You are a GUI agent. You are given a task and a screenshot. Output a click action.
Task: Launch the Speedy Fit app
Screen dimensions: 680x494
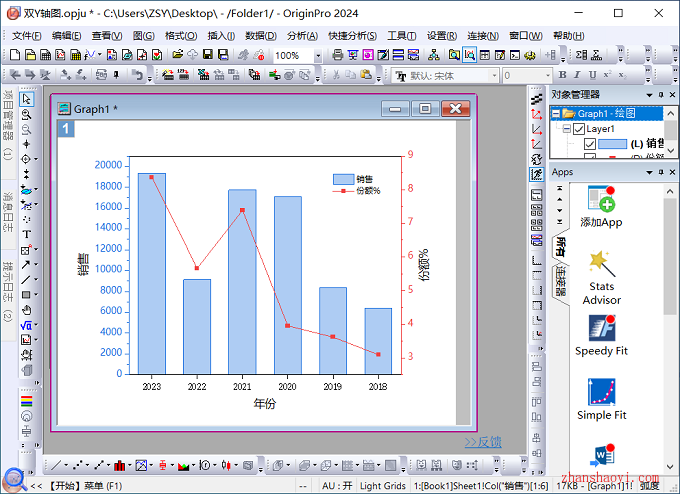(602, 336)
